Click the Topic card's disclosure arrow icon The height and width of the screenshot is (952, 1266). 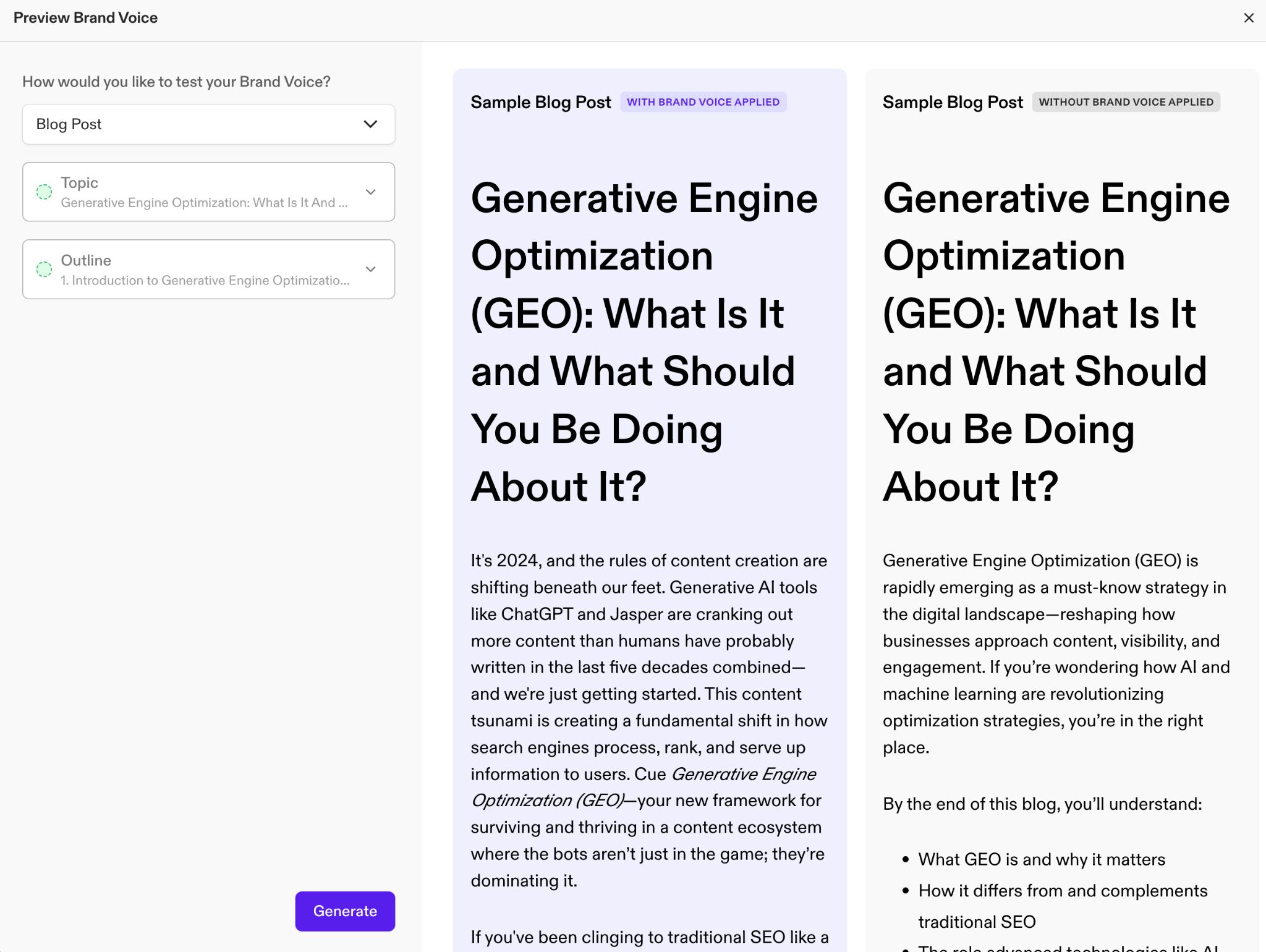[x=371, y=192]
